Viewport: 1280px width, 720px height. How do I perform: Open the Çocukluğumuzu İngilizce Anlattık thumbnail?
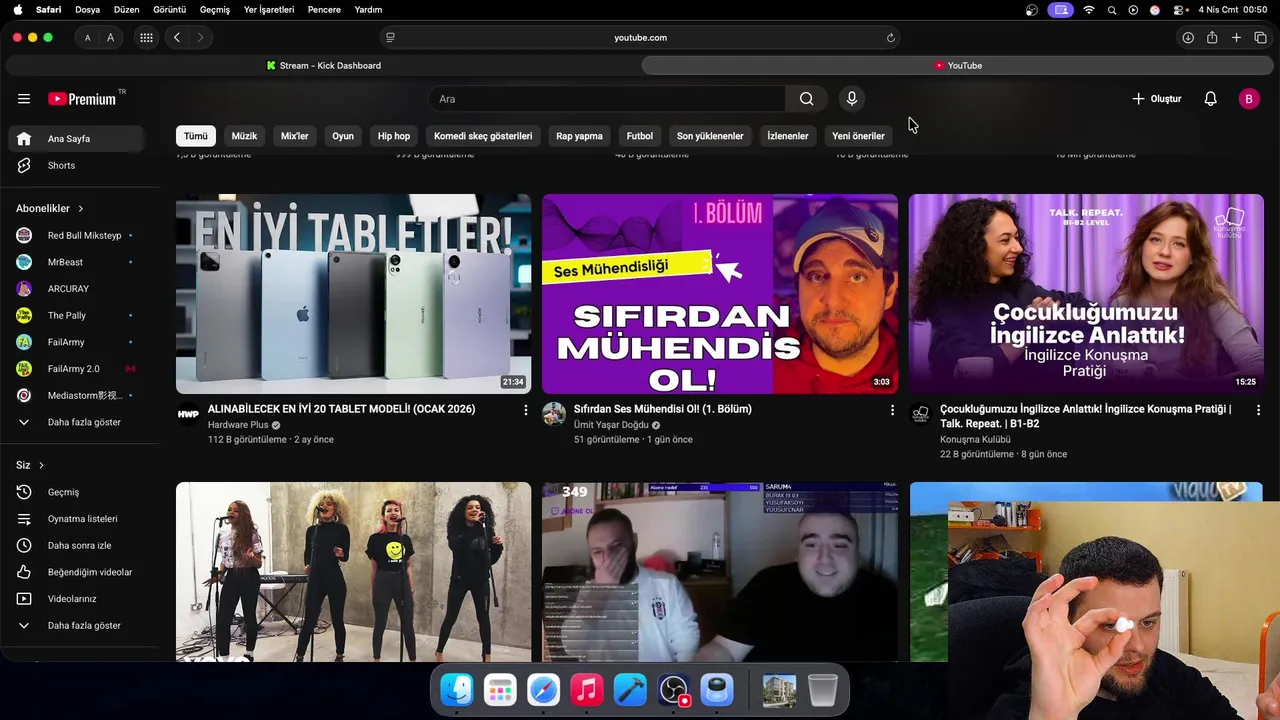(1086, 294)
